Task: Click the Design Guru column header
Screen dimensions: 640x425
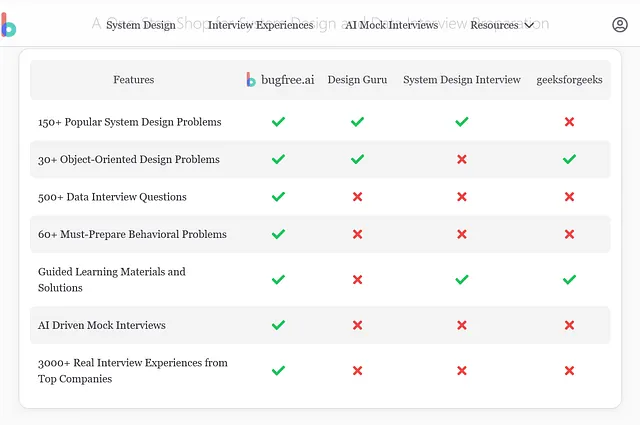Action: (357, 80)
